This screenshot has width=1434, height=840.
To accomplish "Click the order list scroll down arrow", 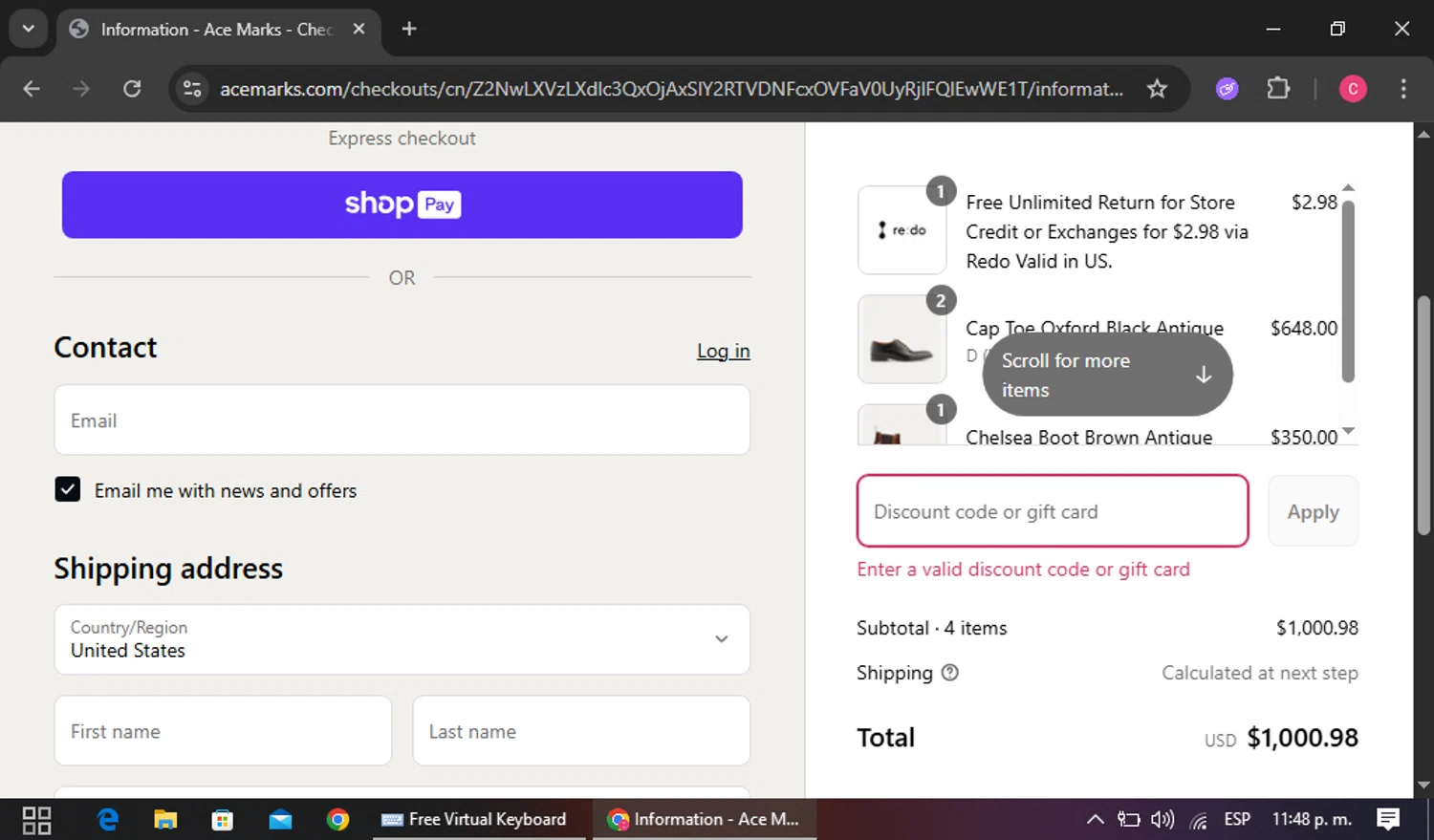I will 1348,431.
